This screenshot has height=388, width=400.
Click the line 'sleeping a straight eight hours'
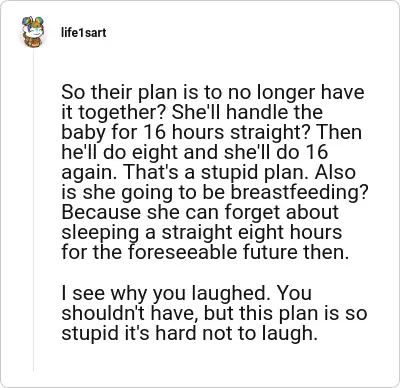tap(202, 232)
